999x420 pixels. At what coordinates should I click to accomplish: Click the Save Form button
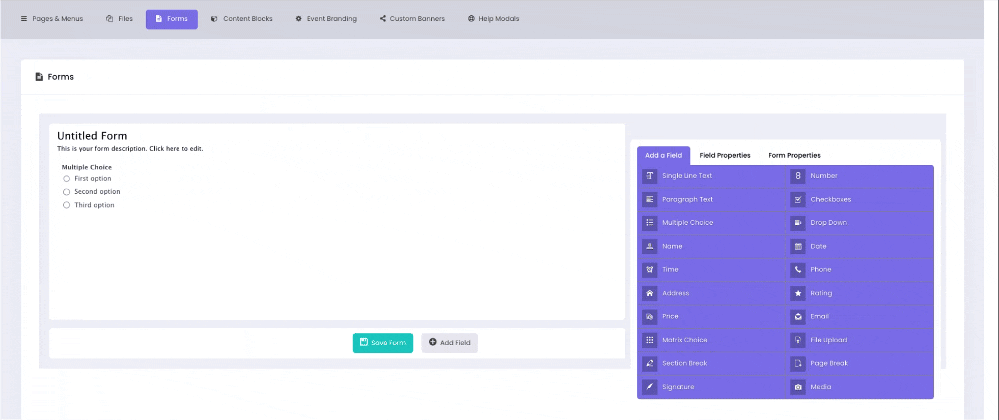click(x=382, y=343)
